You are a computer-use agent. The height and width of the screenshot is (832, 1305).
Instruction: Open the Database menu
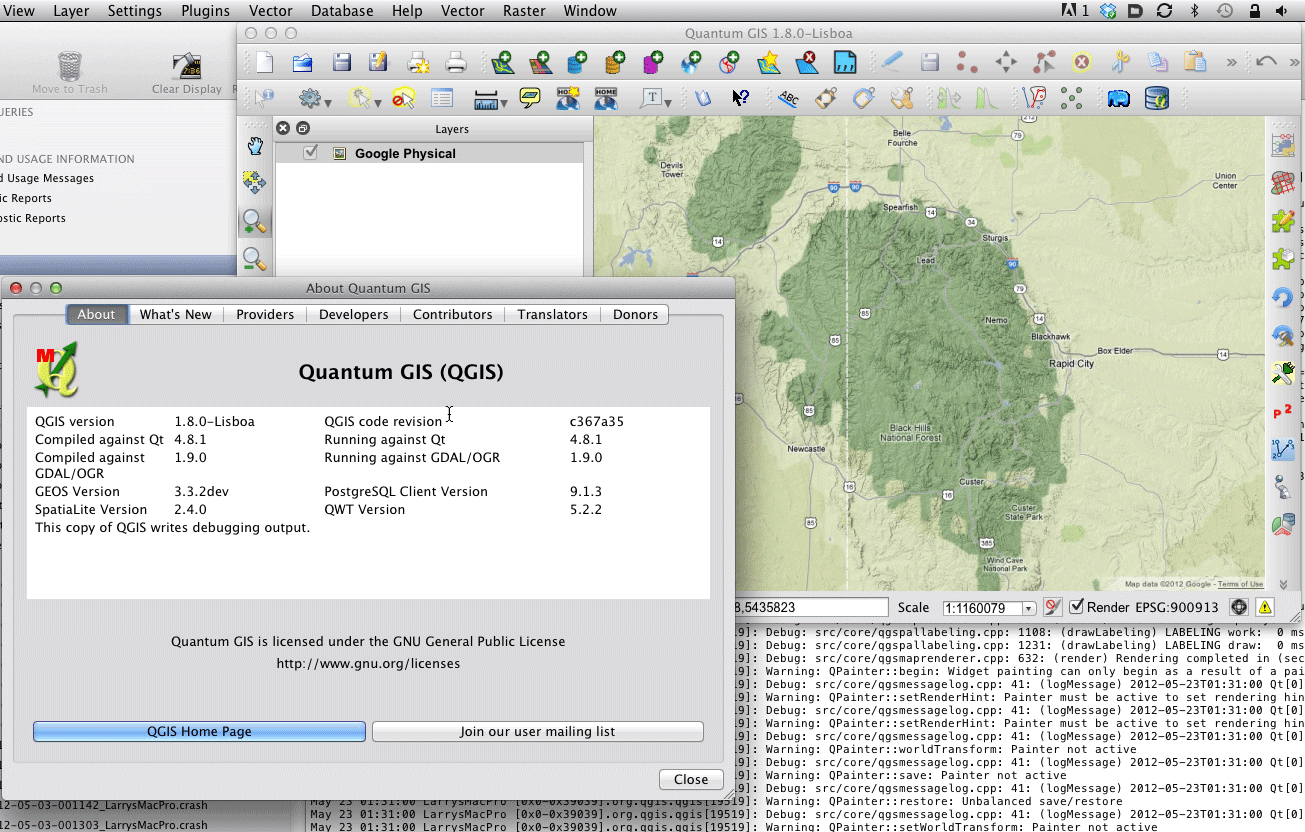pyautogui.click(x=342, y=11)
